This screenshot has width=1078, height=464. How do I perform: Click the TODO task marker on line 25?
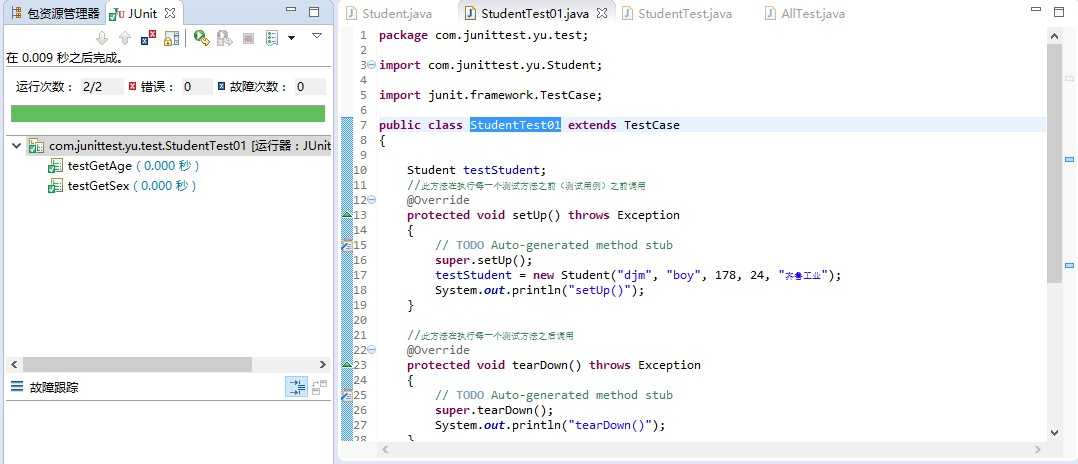[x=347, y=395]
